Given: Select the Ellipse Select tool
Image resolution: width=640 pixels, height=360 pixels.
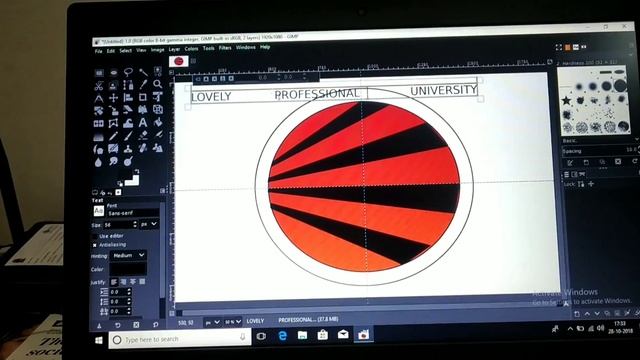Looking at the screenshot, I should coord(113,73).
